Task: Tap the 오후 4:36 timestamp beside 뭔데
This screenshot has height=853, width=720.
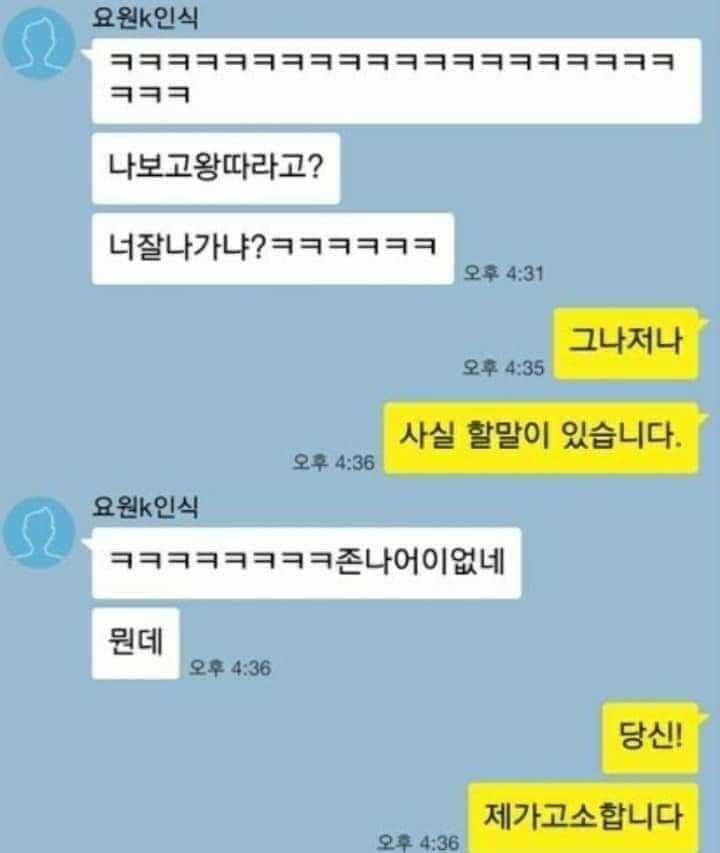Action: (229, 667)
